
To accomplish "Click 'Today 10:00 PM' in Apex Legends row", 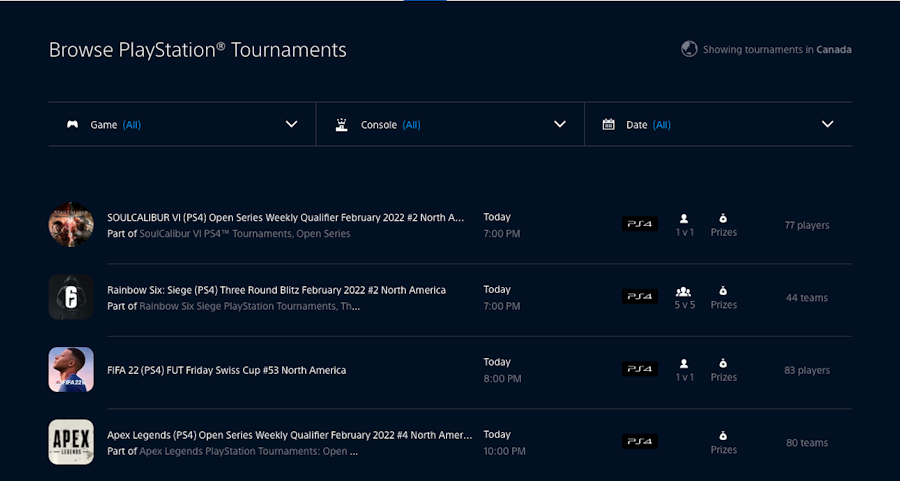I will tap(504, 443).
